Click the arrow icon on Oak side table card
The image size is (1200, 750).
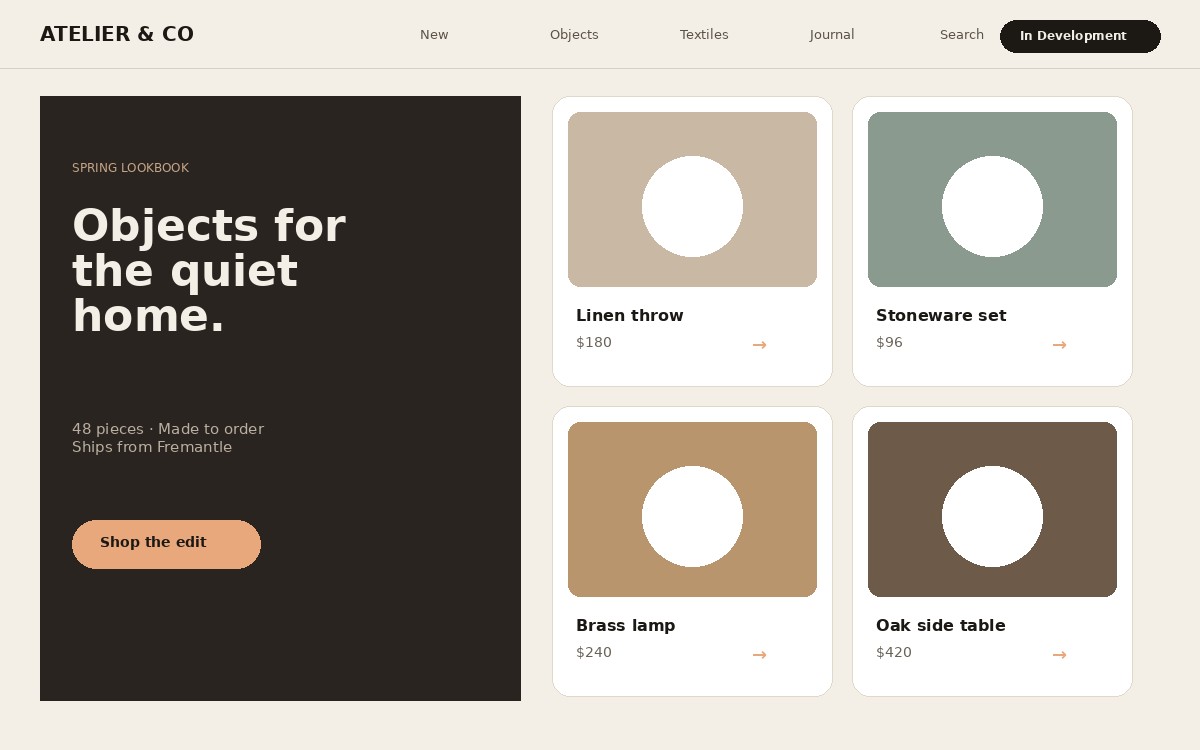1059,655
